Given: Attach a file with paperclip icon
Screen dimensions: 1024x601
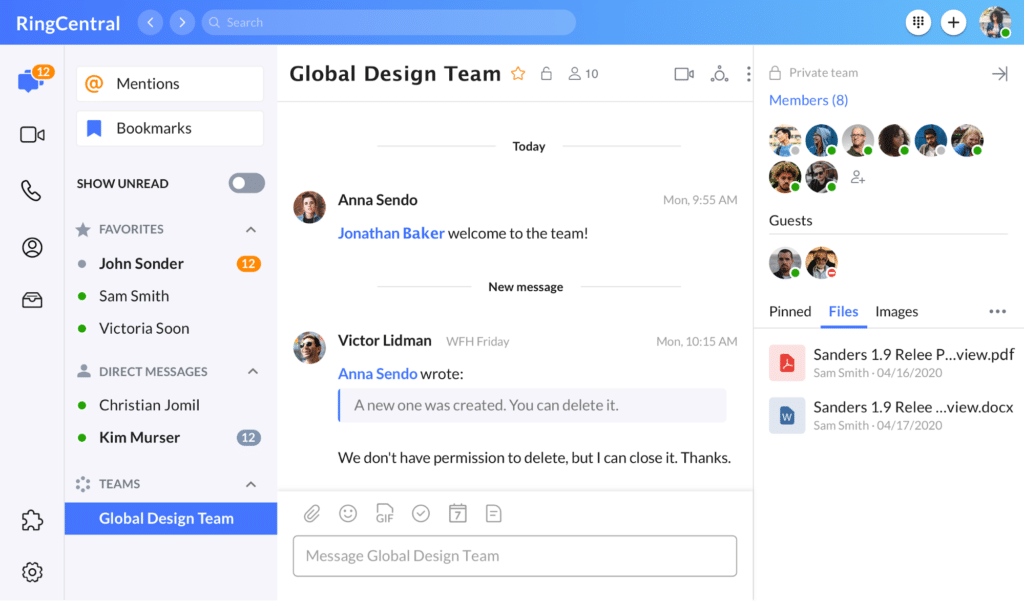Looking at the screenshot, I should pos(312,514).
